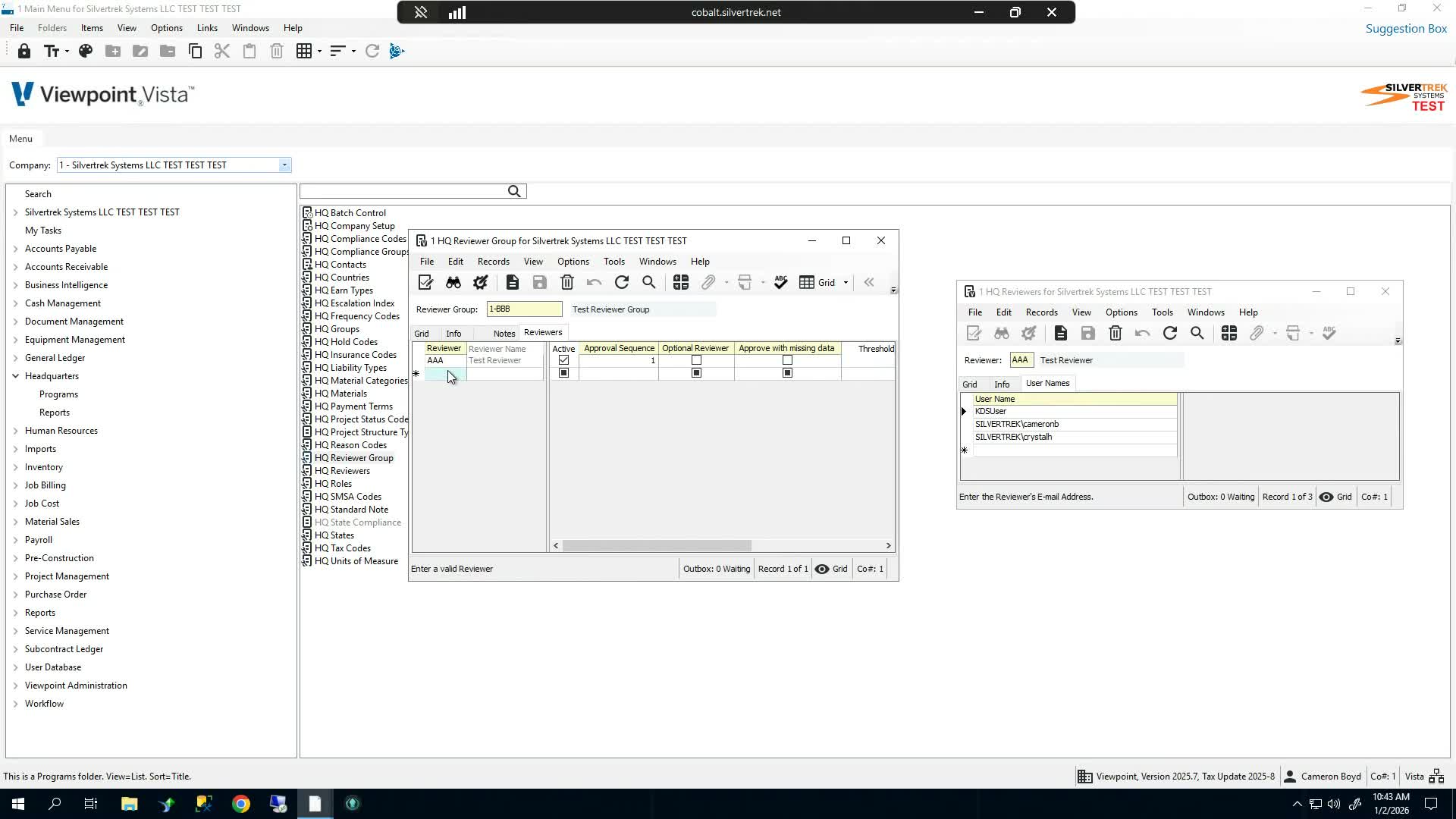Open the Company dropdown
Viewport: 1456px width, 819px height.
pyautogui.click(x=284, y=165)
